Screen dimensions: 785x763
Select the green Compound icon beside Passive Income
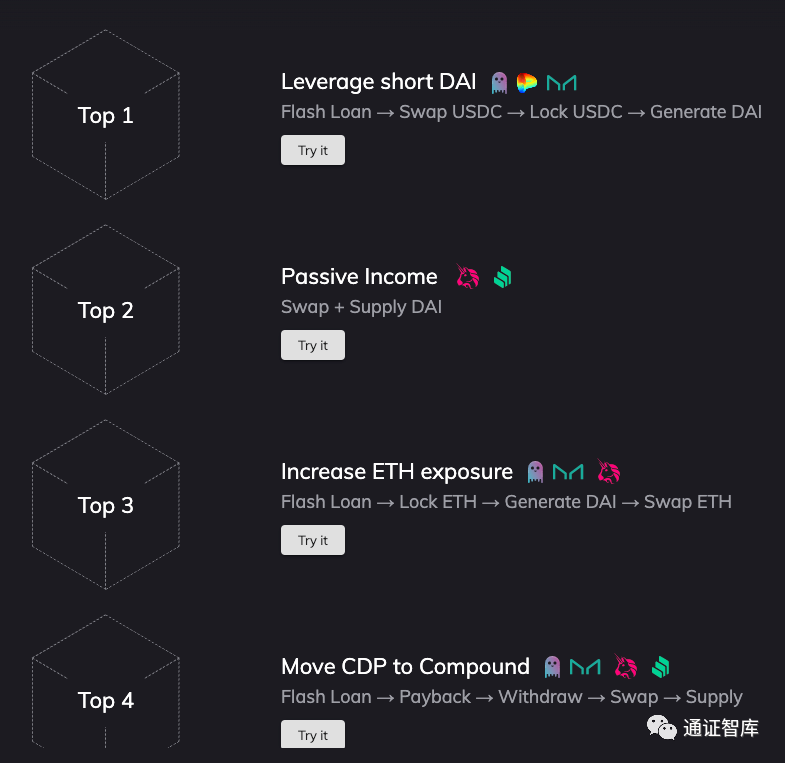(502, 277)
